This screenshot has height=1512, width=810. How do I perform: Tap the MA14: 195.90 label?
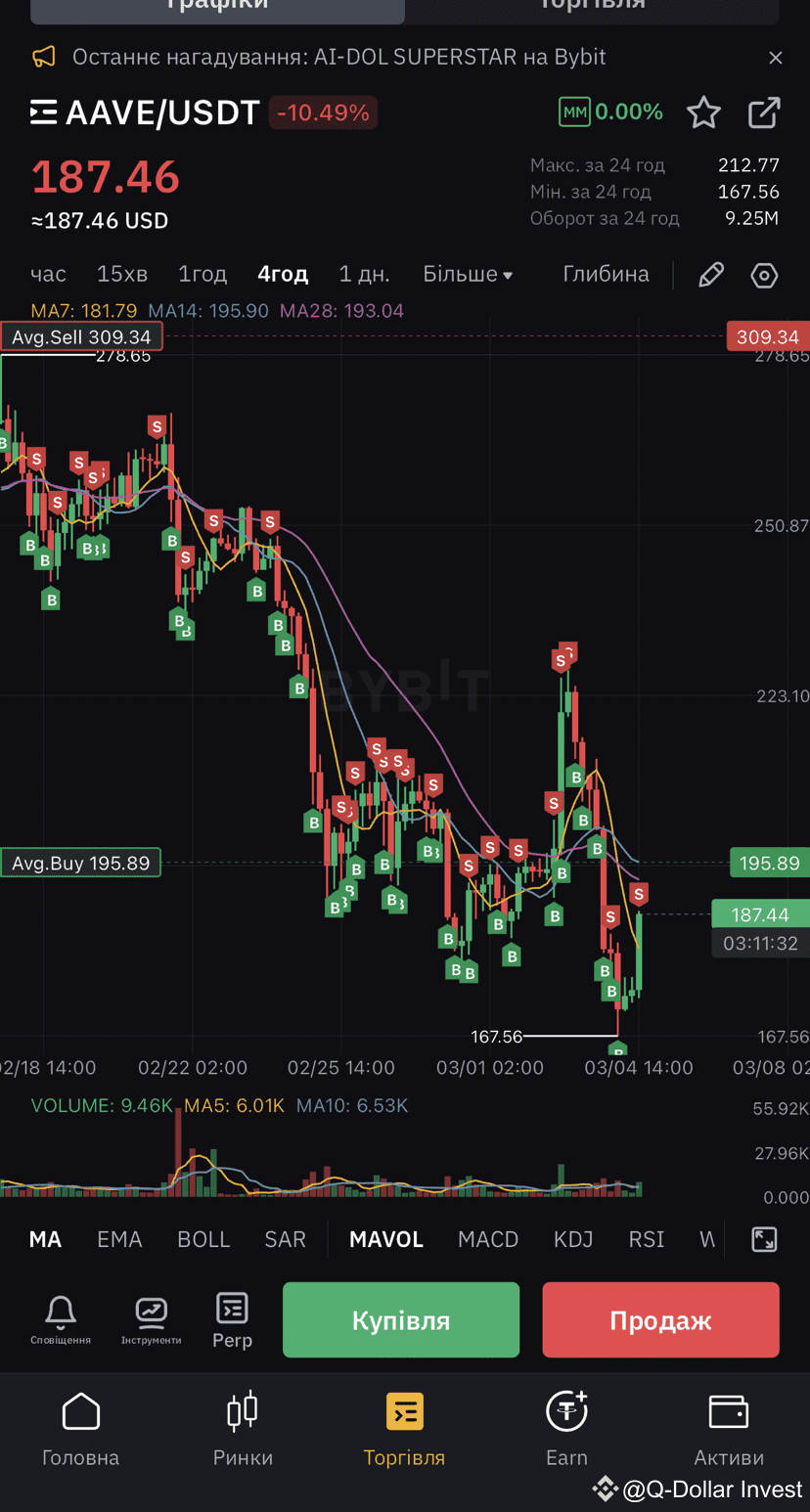[208, 311]
